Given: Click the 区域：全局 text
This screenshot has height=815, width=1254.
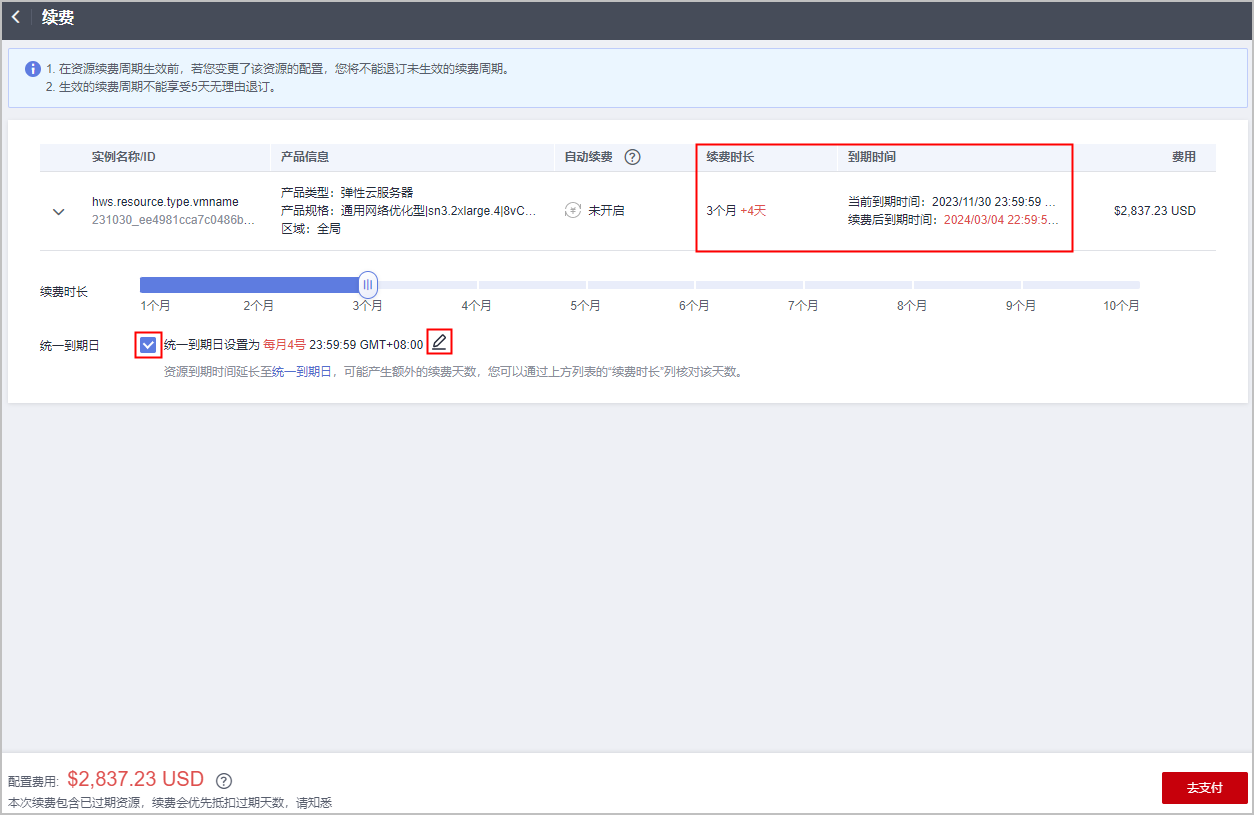Looking at the screenshot, I should coord(310,229).
